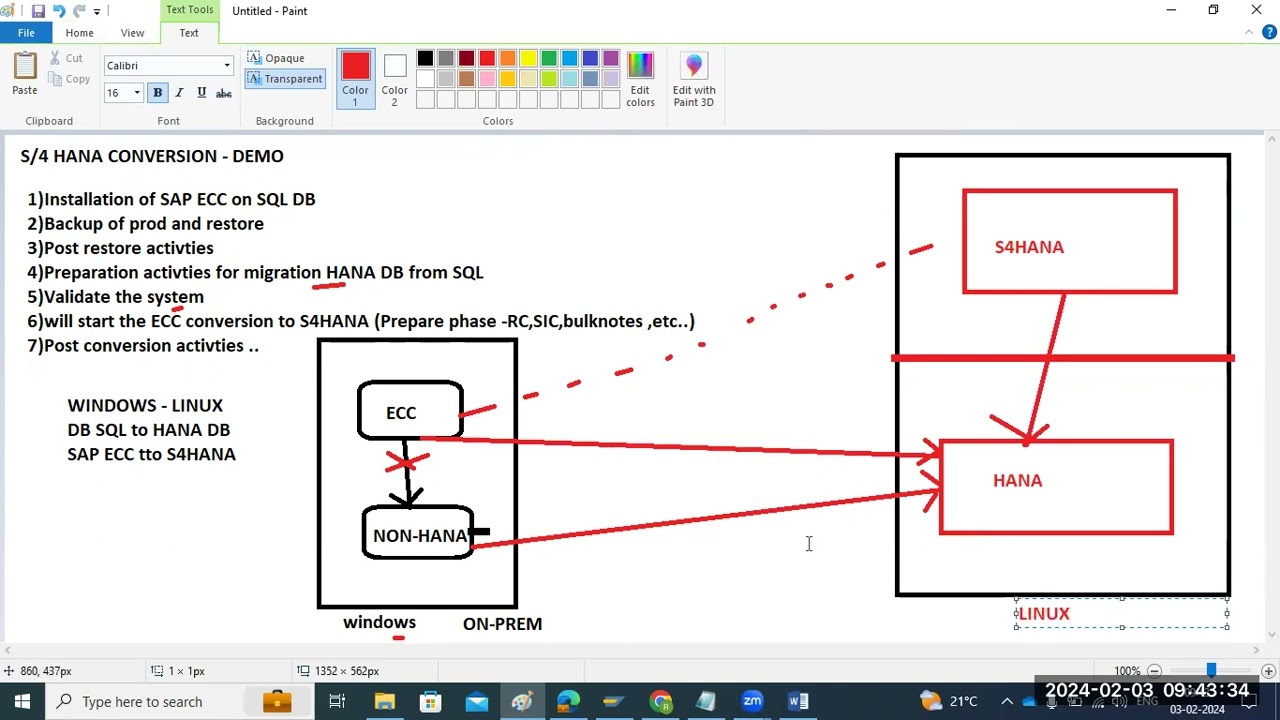Pick the black color swatch
This screenshot has height=720, width=1280.
pos(425,59)
